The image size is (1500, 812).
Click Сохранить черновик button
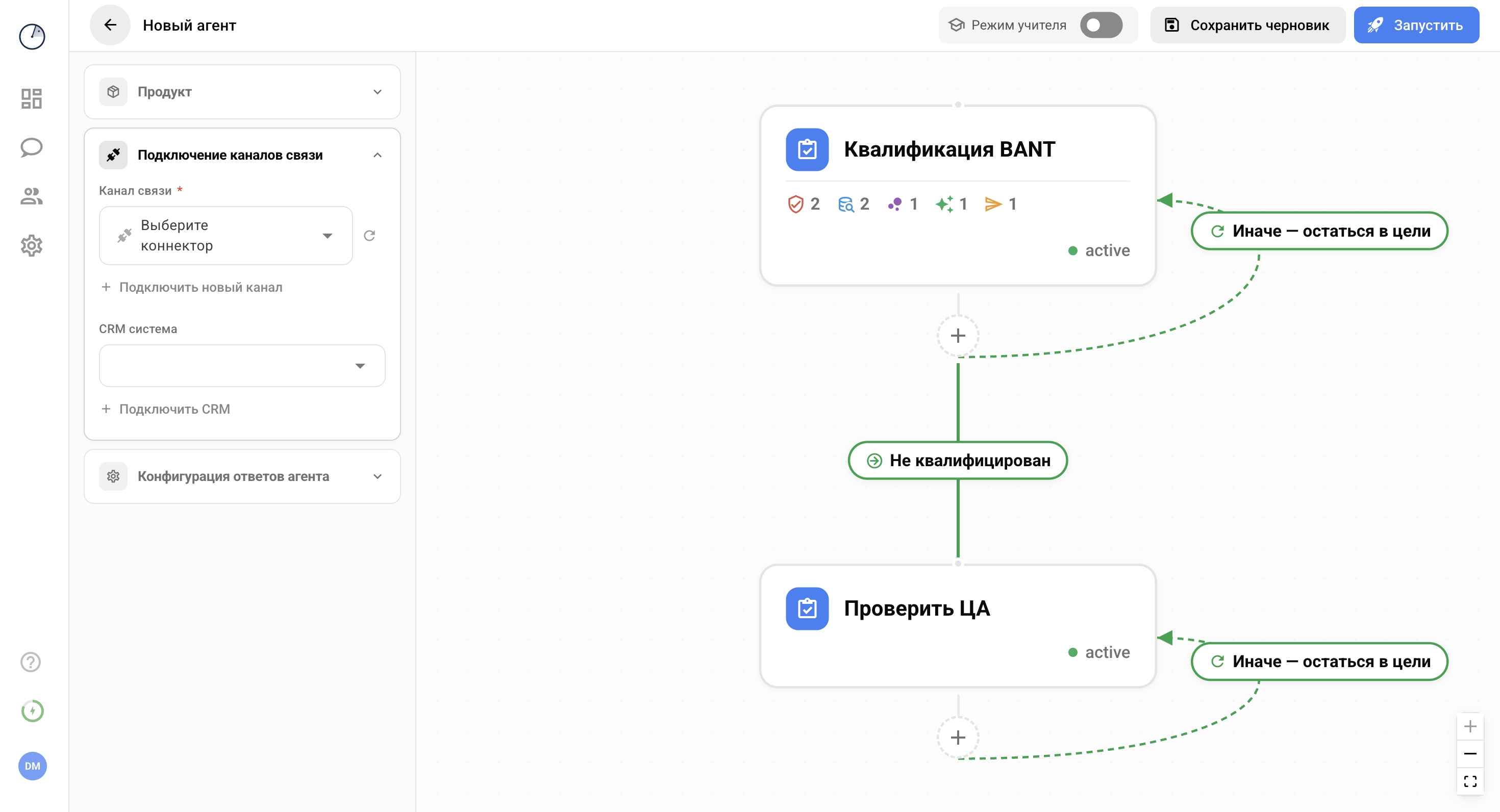[1247, 25]
